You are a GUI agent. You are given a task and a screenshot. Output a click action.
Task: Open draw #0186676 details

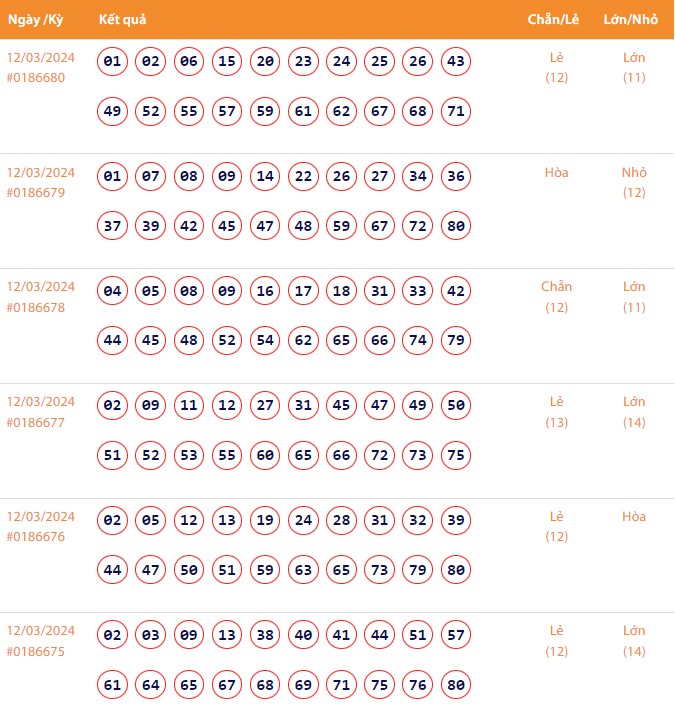click(36, 536)
